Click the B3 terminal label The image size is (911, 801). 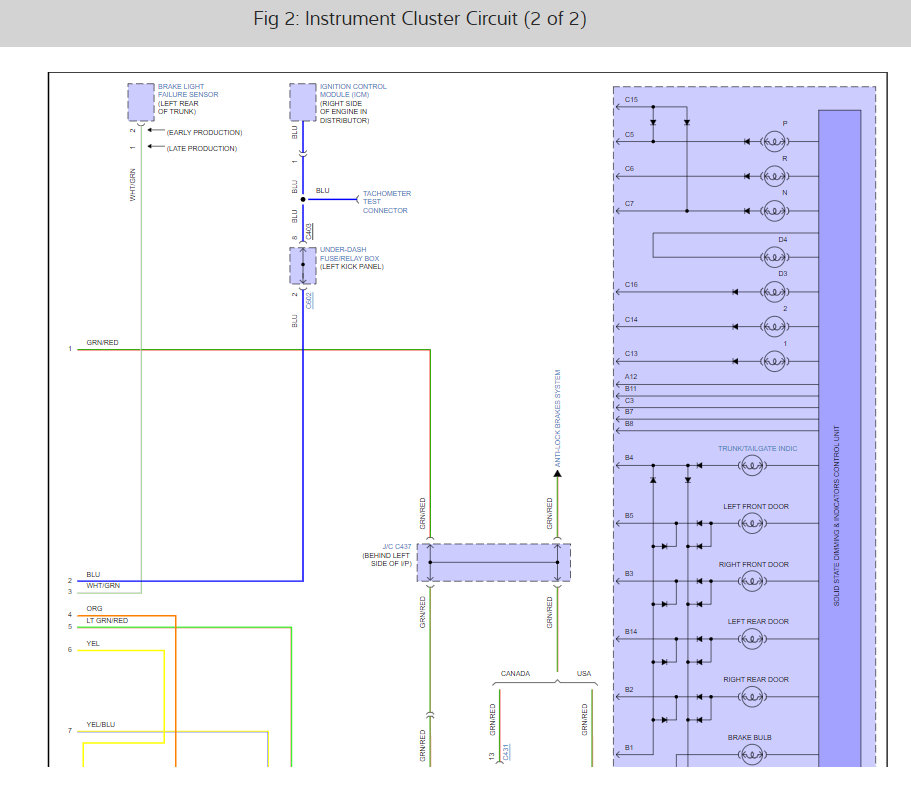629,573
